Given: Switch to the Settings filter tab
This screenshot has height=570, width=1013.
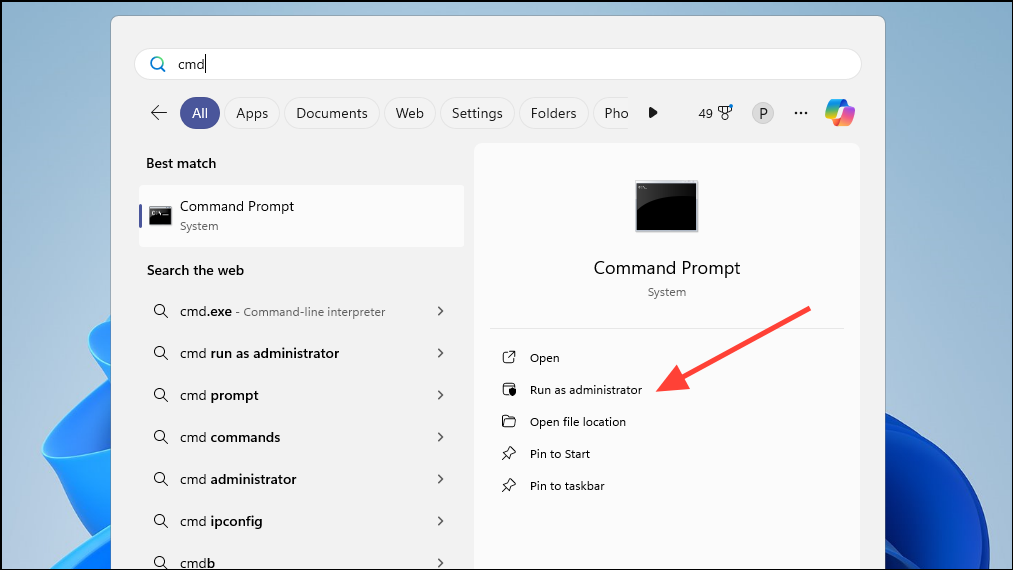Looking at the screenshot, I should tap(477, 113).
